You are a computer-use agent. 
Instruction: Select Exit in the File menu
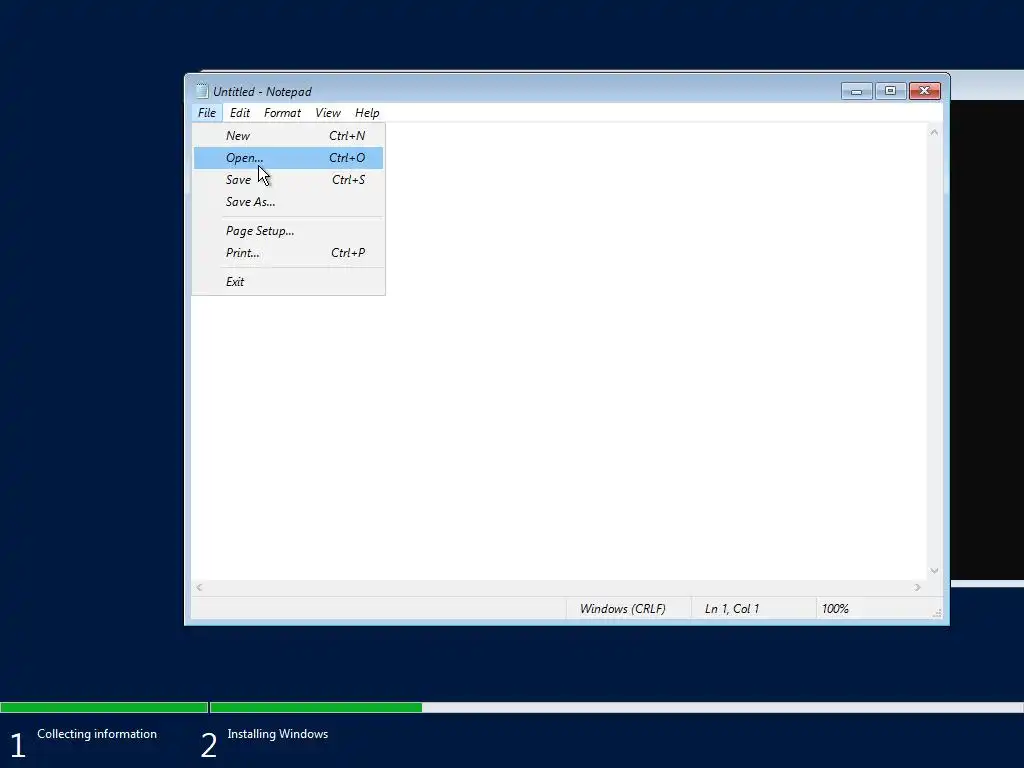click(288, 281)
